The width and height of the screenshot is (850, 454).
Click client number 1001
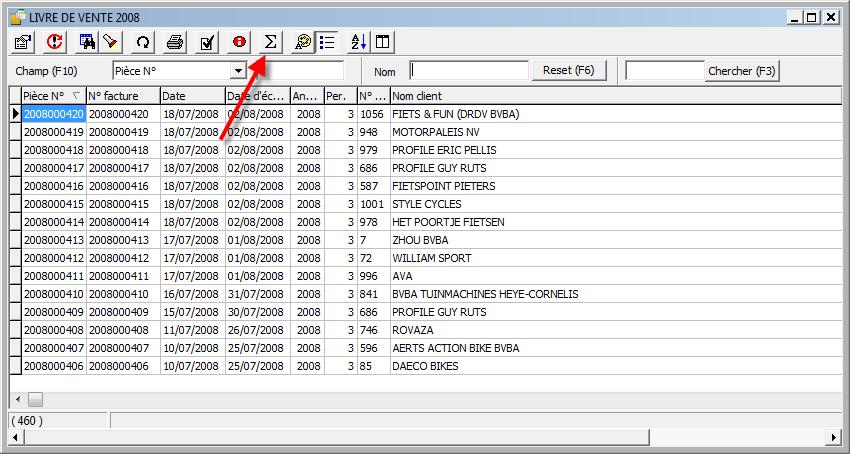click(372, 204)
